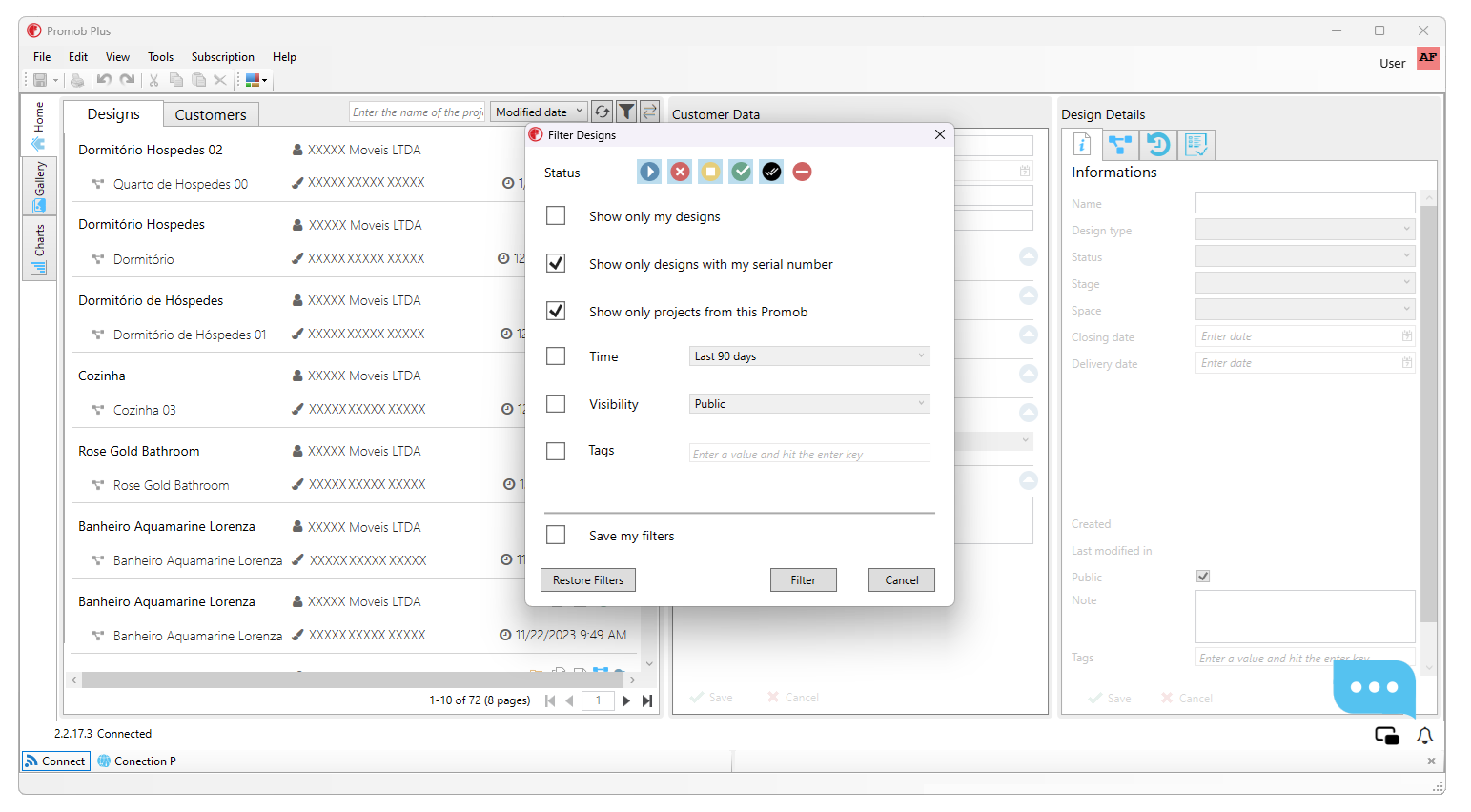This screenshot has height=812, width=1471.
Task: Open the Stage dropdown
Action: coord(1305,282)
